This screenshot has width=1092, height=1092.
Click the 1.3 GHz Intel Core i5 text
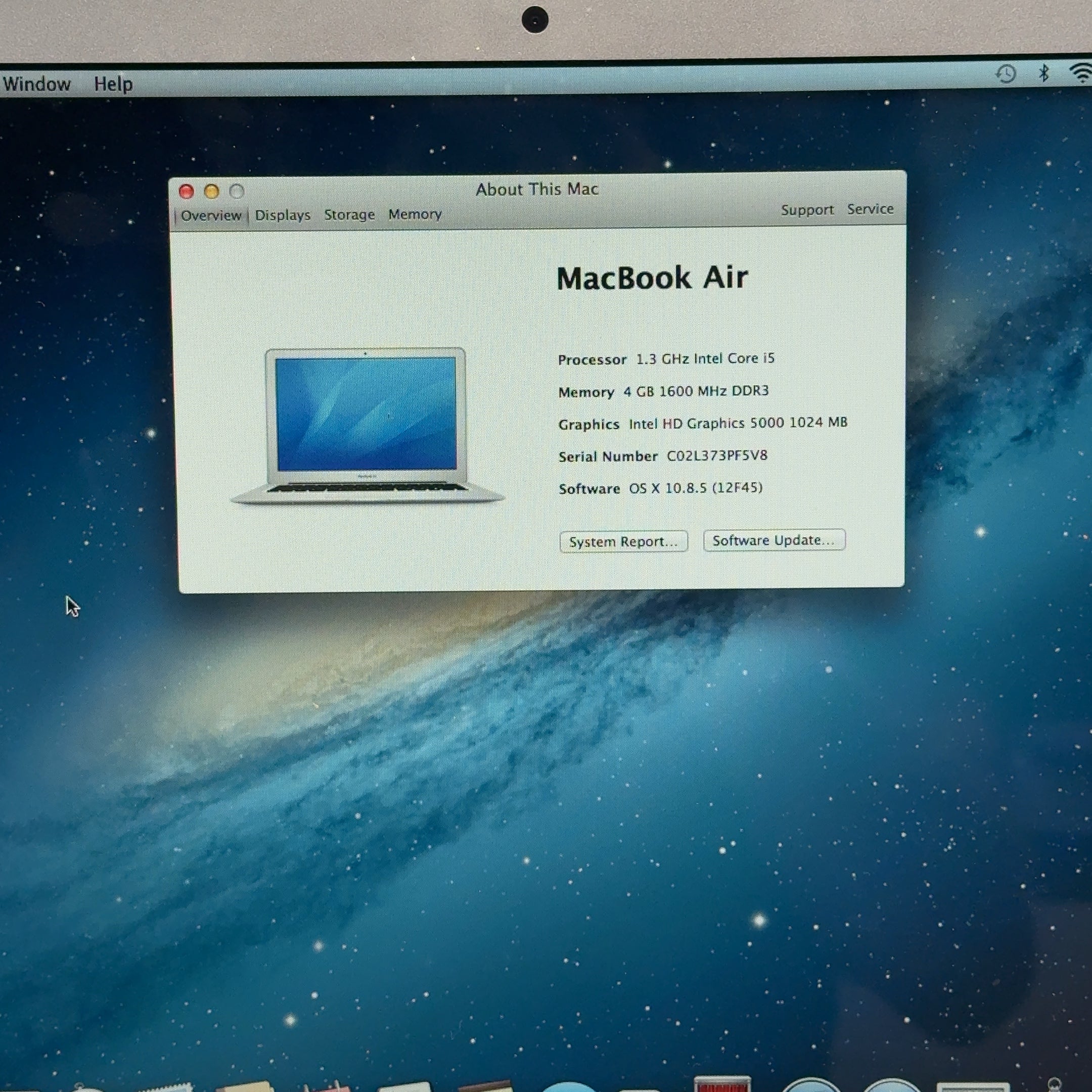705,358
